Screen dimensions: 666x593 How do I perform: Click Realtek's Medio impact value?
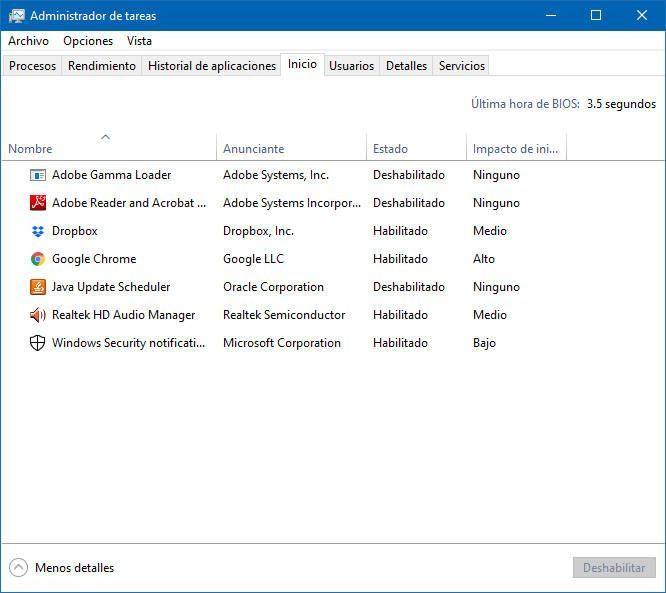pyautogui.click(x=490, y=315)
